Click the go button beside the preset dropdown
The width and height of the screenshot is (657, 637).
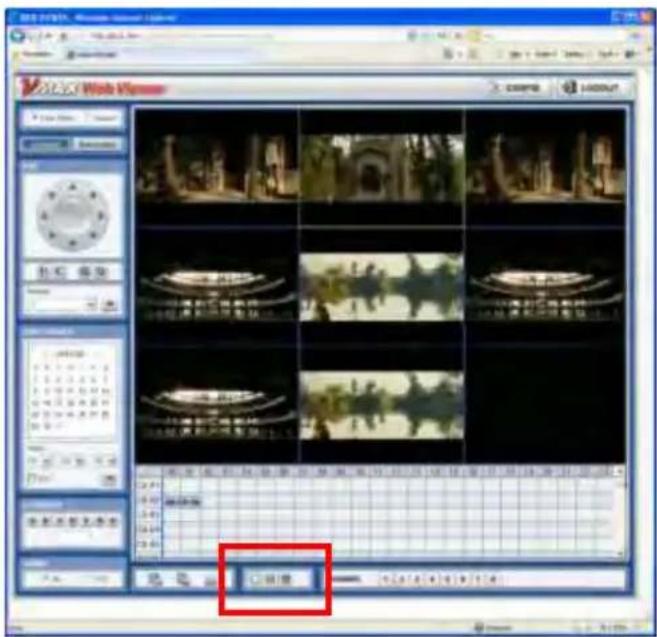click(109, 305)
